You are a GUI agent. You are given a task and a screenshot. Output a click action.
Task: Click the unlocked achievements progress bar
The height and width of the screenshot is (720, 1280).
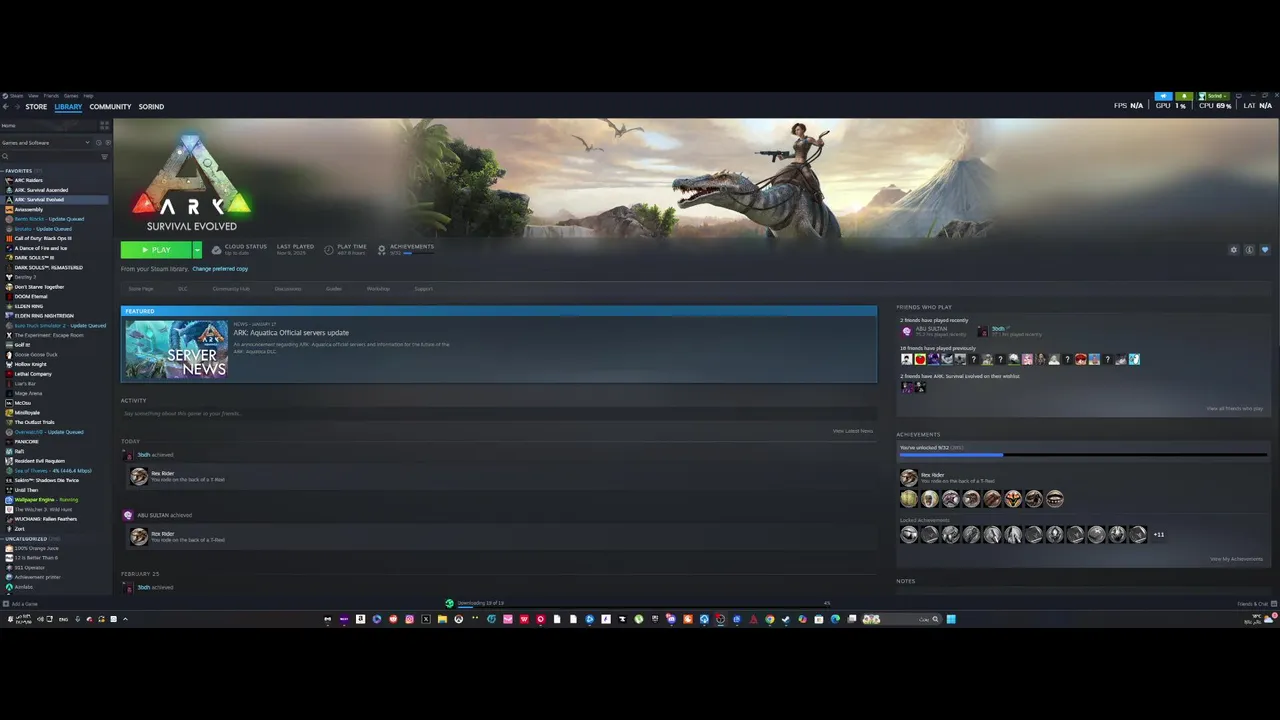pos(1083,455)
